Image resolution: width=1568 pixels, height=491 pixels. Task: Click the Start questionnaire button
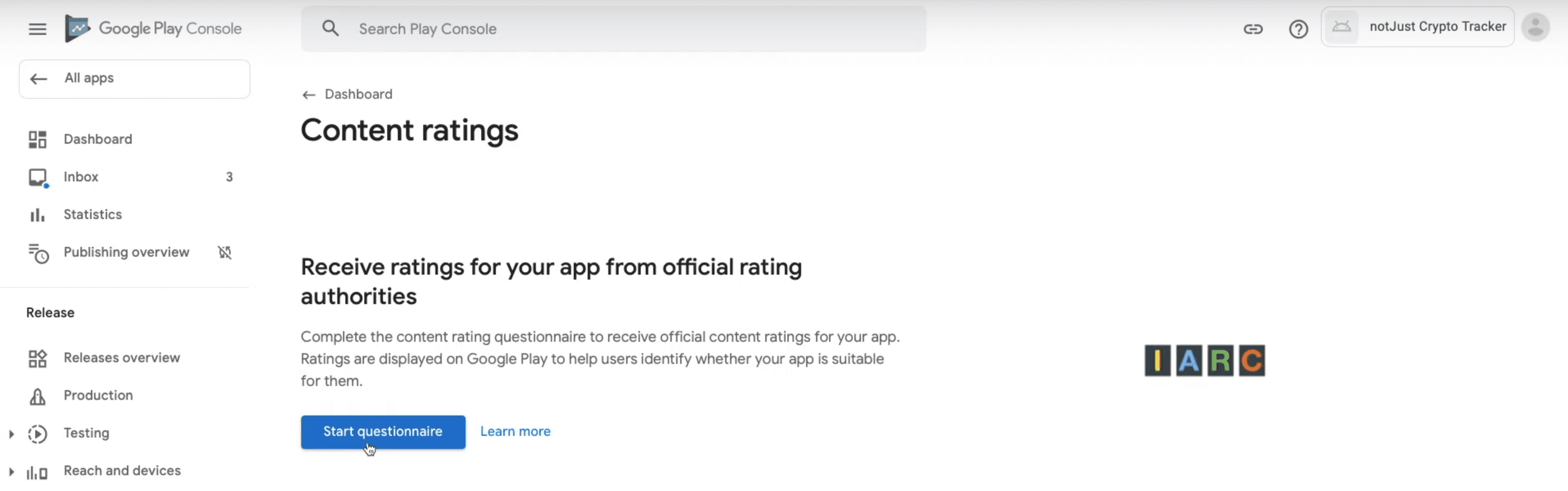coord(383,432)
